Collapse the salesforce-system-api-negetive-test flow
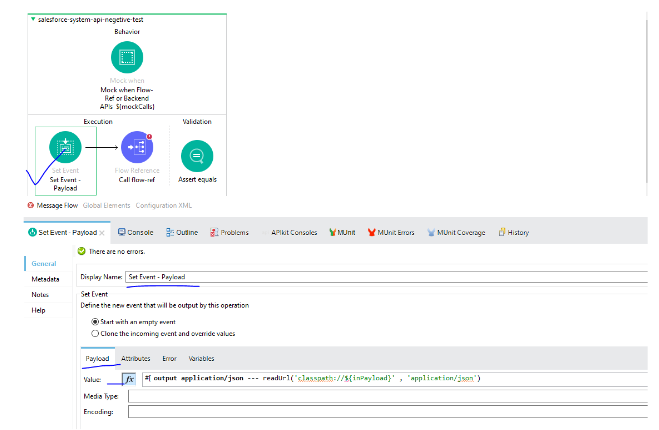This screenshot has height=430, width=659. [x=33, y=19]
